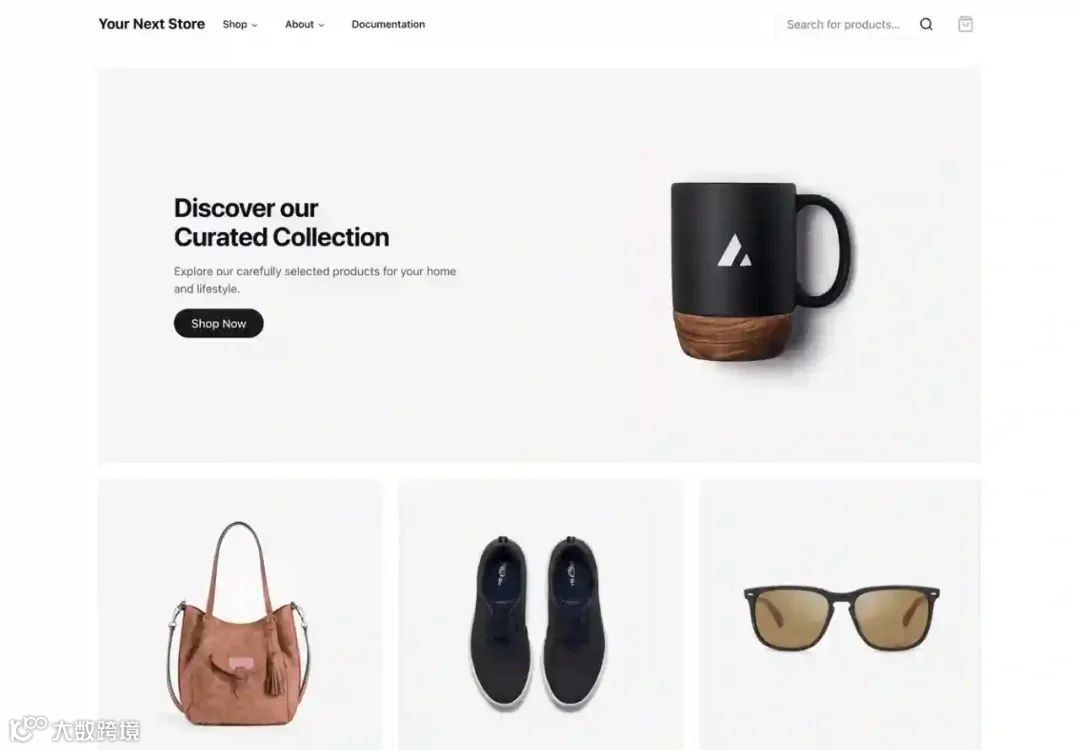Click the magnifying glass search icon
Image resolution: width=1080 pixels, height=750 pixels.
[926, 25]
